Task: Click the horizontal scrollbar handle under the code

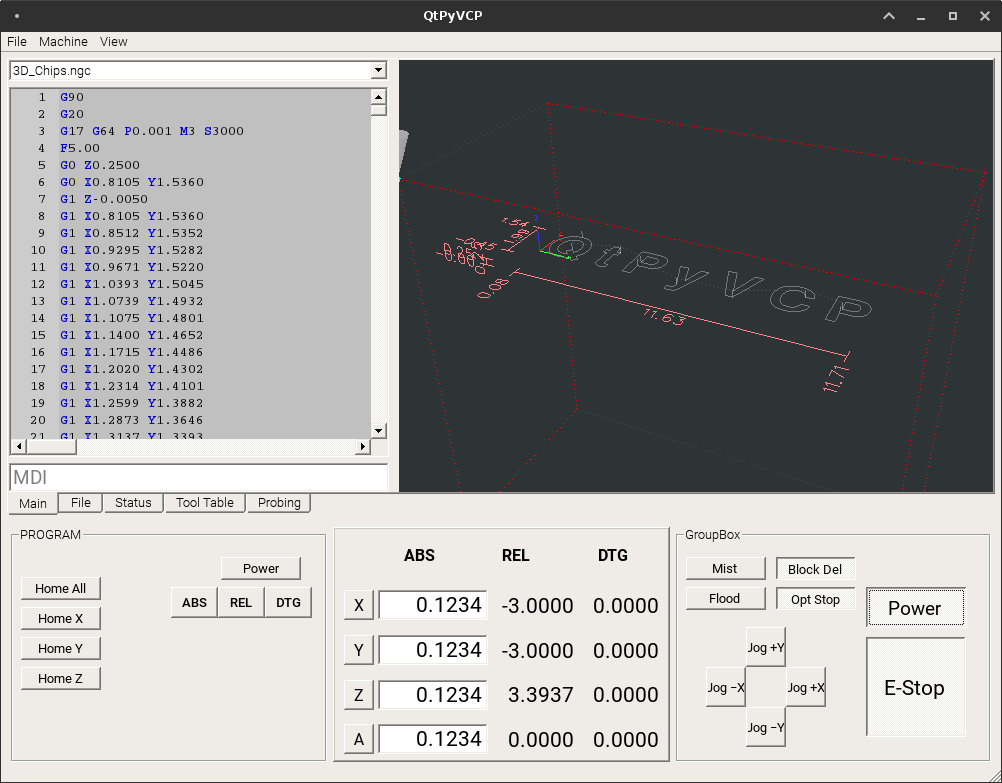Action: coord(51,446)
